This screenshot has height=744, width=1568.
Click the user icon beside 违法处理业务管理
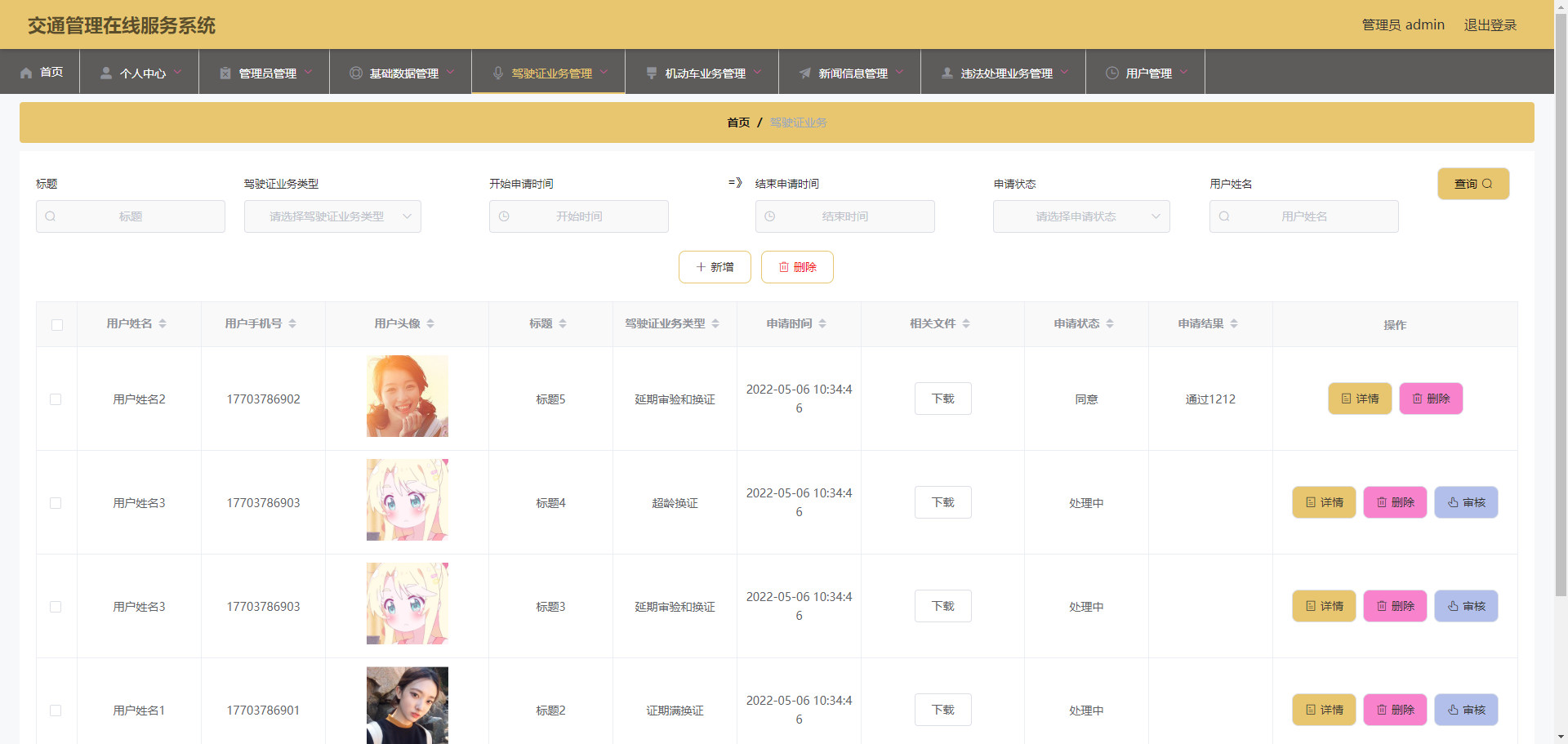[x=947, y=73]
